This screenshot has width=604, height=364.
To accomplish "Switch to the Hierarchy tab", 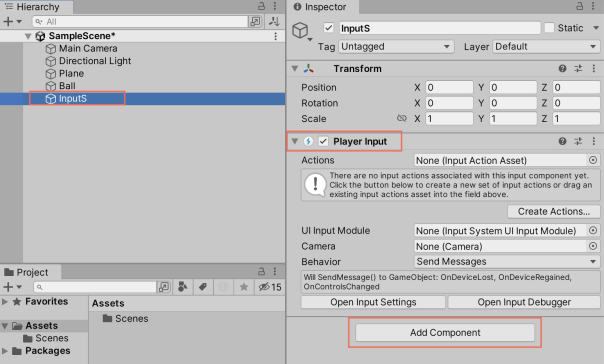I will [37, 7].
